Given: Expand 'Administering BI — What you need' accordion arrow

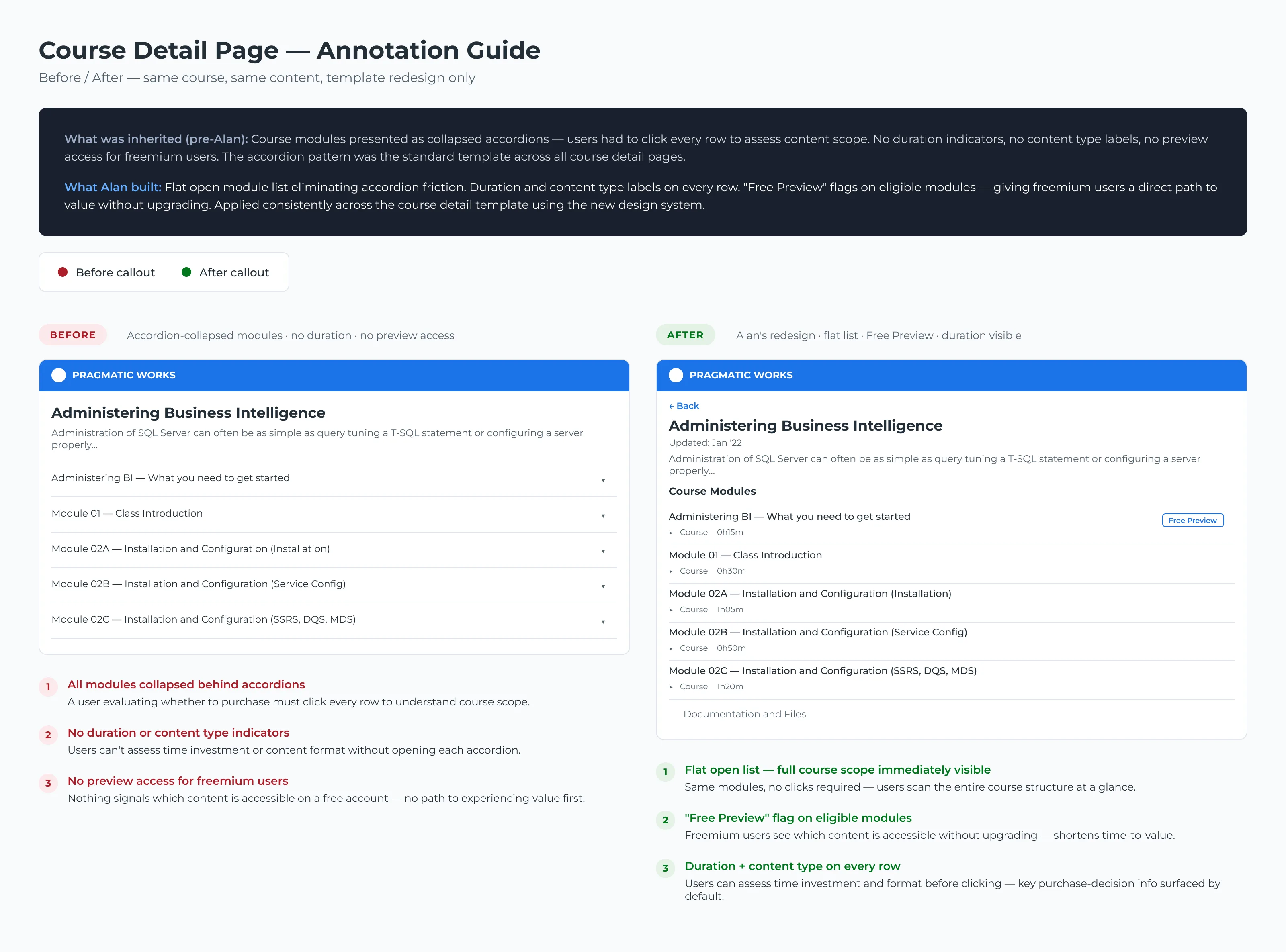Looking at the screenshot, I should click(603, 480).
